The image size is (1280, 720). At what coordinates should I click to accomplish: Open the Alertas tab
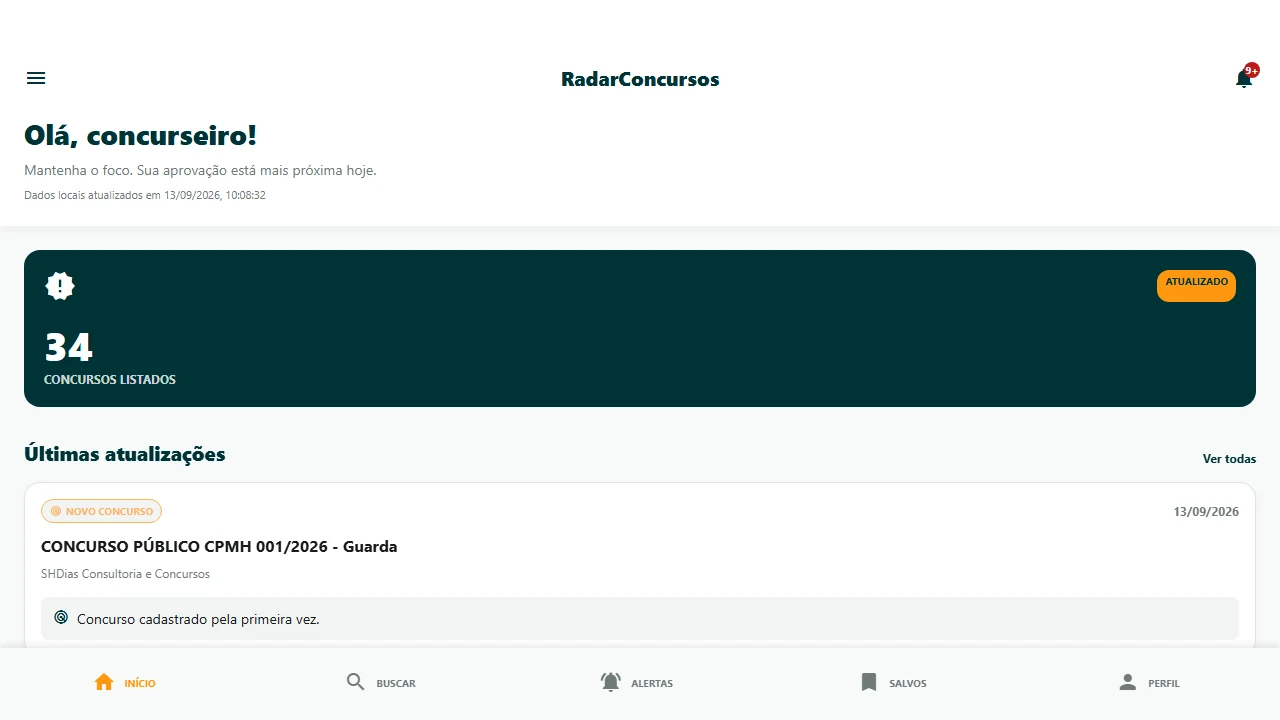tap(637, 683)
